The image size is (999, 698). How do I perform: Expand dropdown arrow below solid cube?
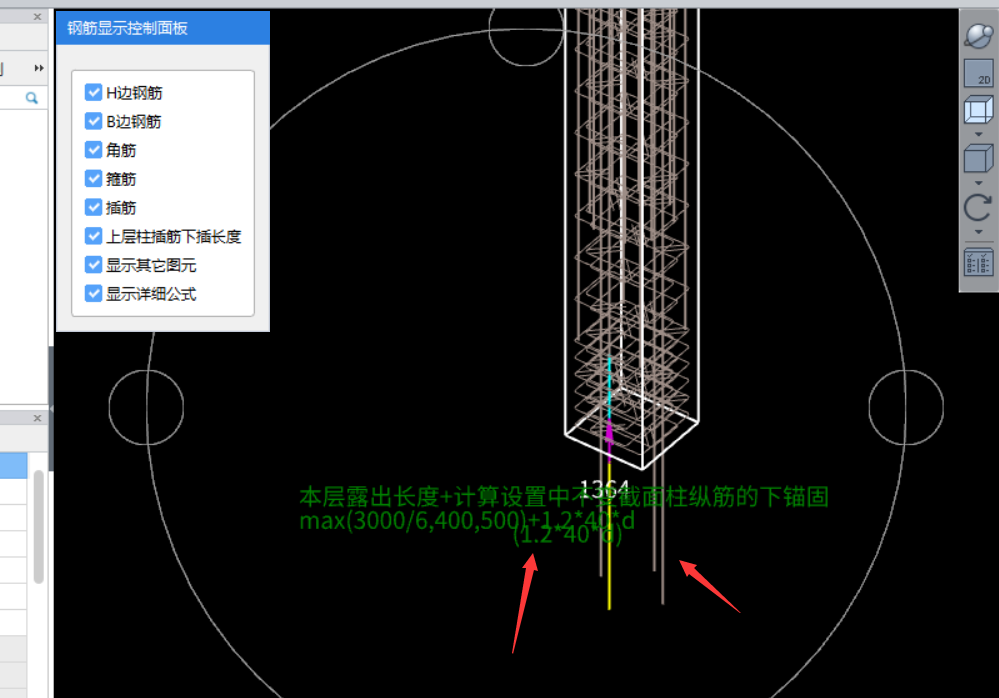(x=977, y=183)
